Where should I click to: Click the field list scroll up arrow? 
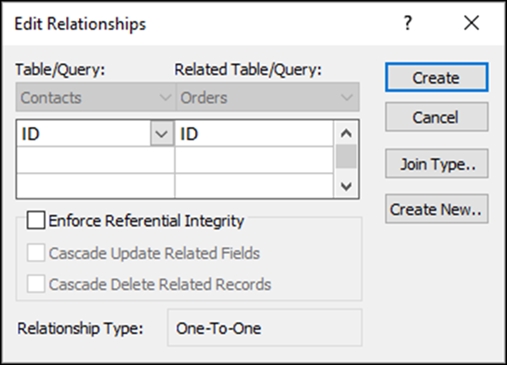click(346, 133)
